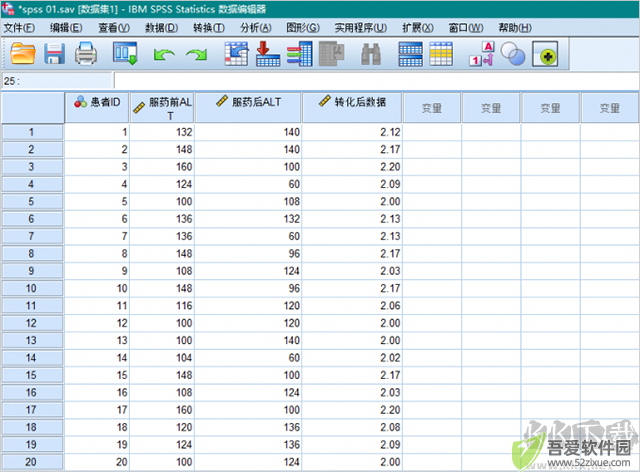Open the 编辑(E) menu
Viewport: 640px width, 472px height.
pyautogui.click(x=66, y=28)
